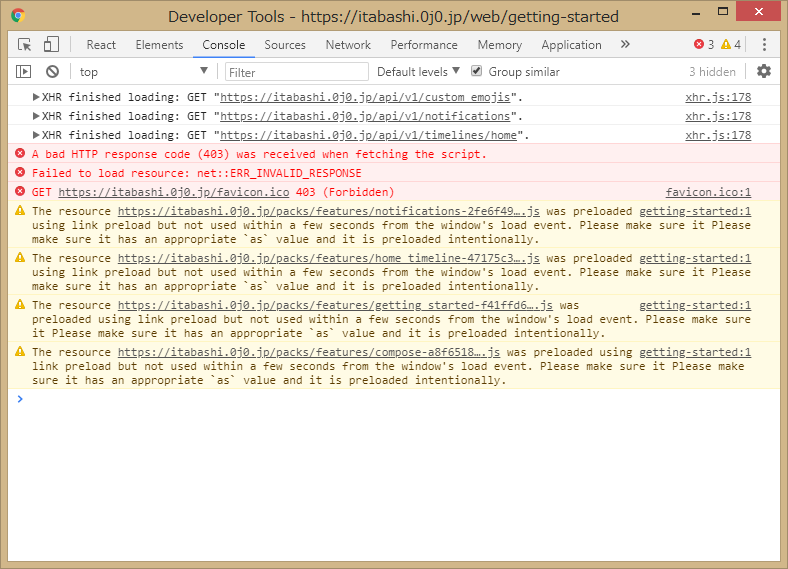Show the console sidebar panel
The height and width of the screenshot is (569, 788).
24,72
